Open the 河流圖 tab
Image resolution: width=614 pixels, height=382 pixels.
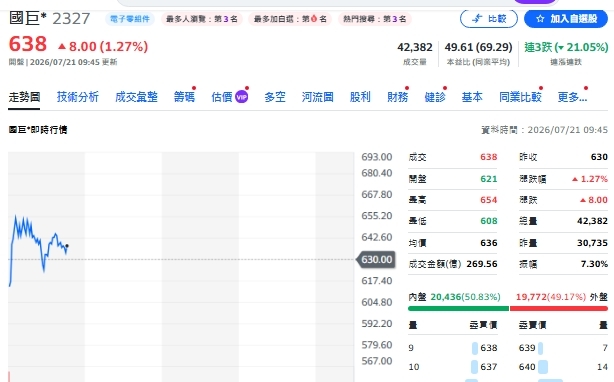[x=318, y=97]
